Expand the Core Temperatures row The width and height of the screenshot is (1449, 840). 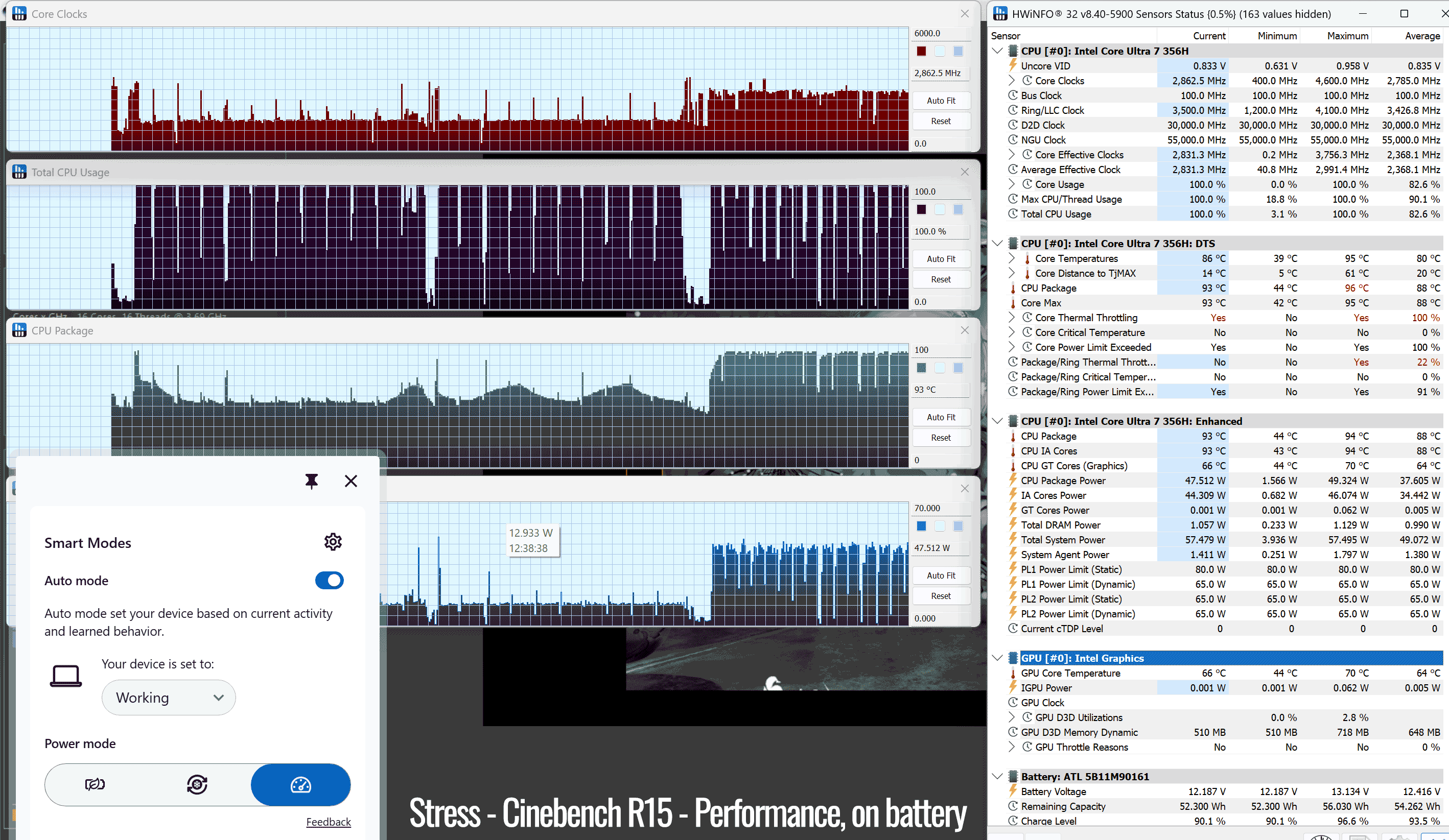click(x=1012, y=258)
